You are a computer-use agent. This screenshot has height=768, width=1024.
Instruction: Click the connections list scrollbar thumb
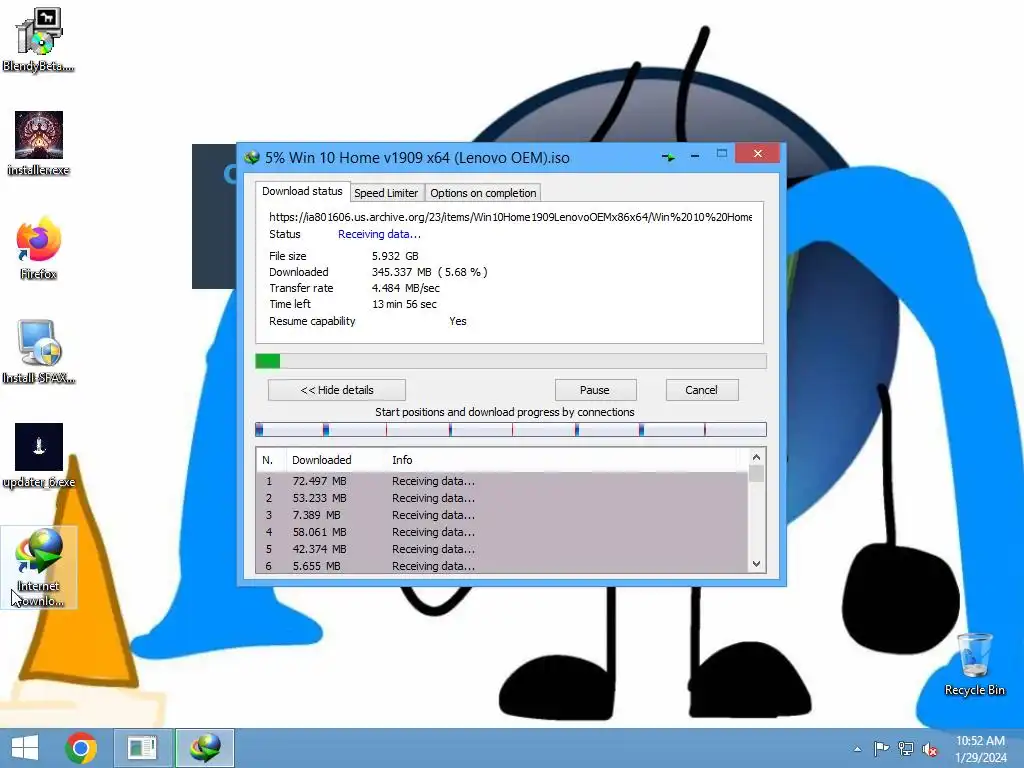pos(756,473)
